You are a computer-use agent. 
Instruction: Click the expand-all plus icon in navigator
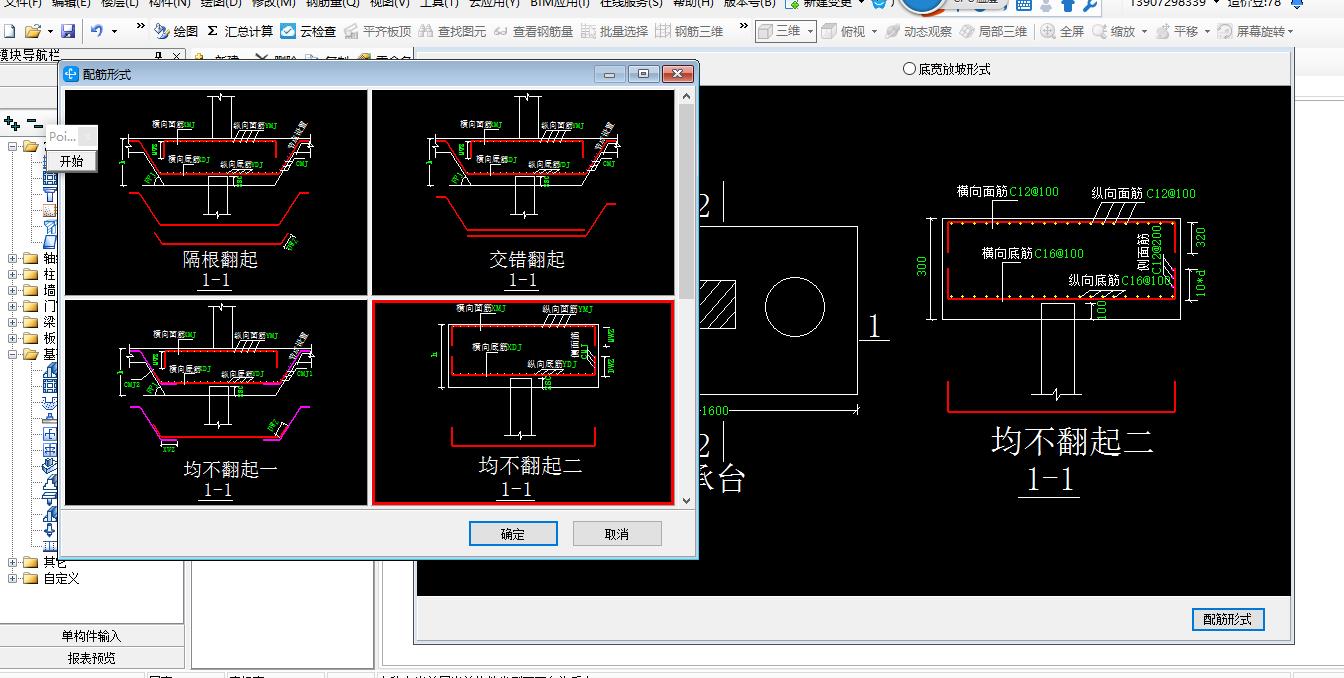(x=11, y=124)
